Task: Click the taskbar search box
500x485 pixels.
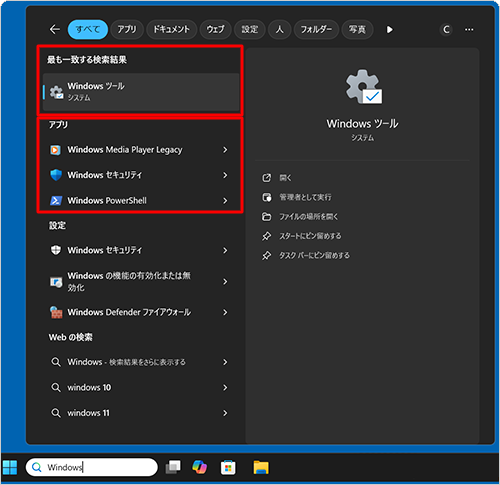Action: pyautogui.click(x=92, y=467)
